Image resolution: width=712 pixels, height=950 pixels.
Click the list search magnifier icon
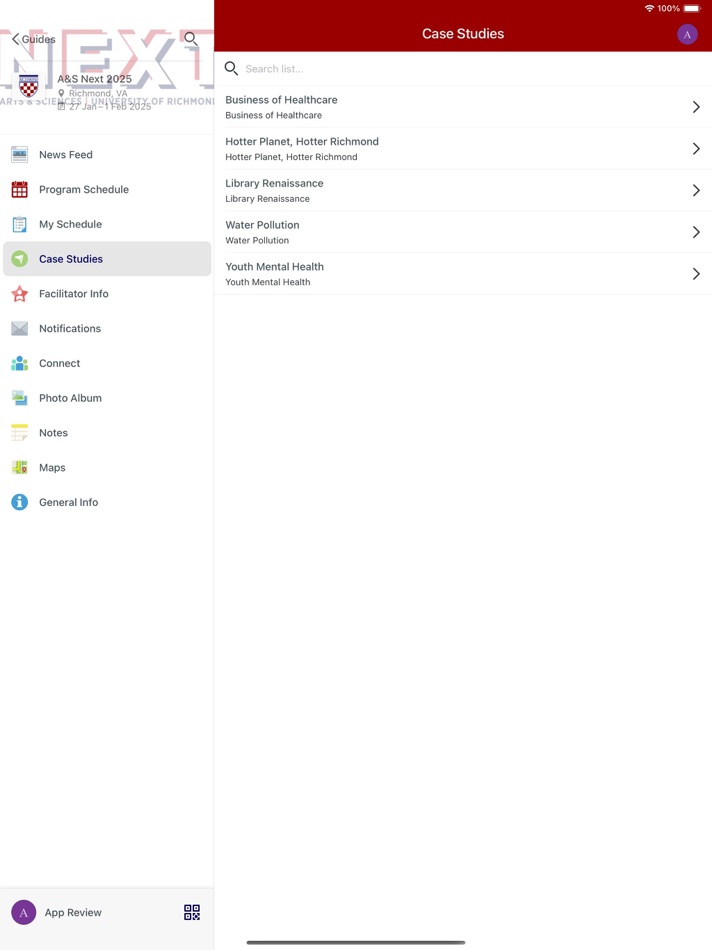[x=231, y=68]
